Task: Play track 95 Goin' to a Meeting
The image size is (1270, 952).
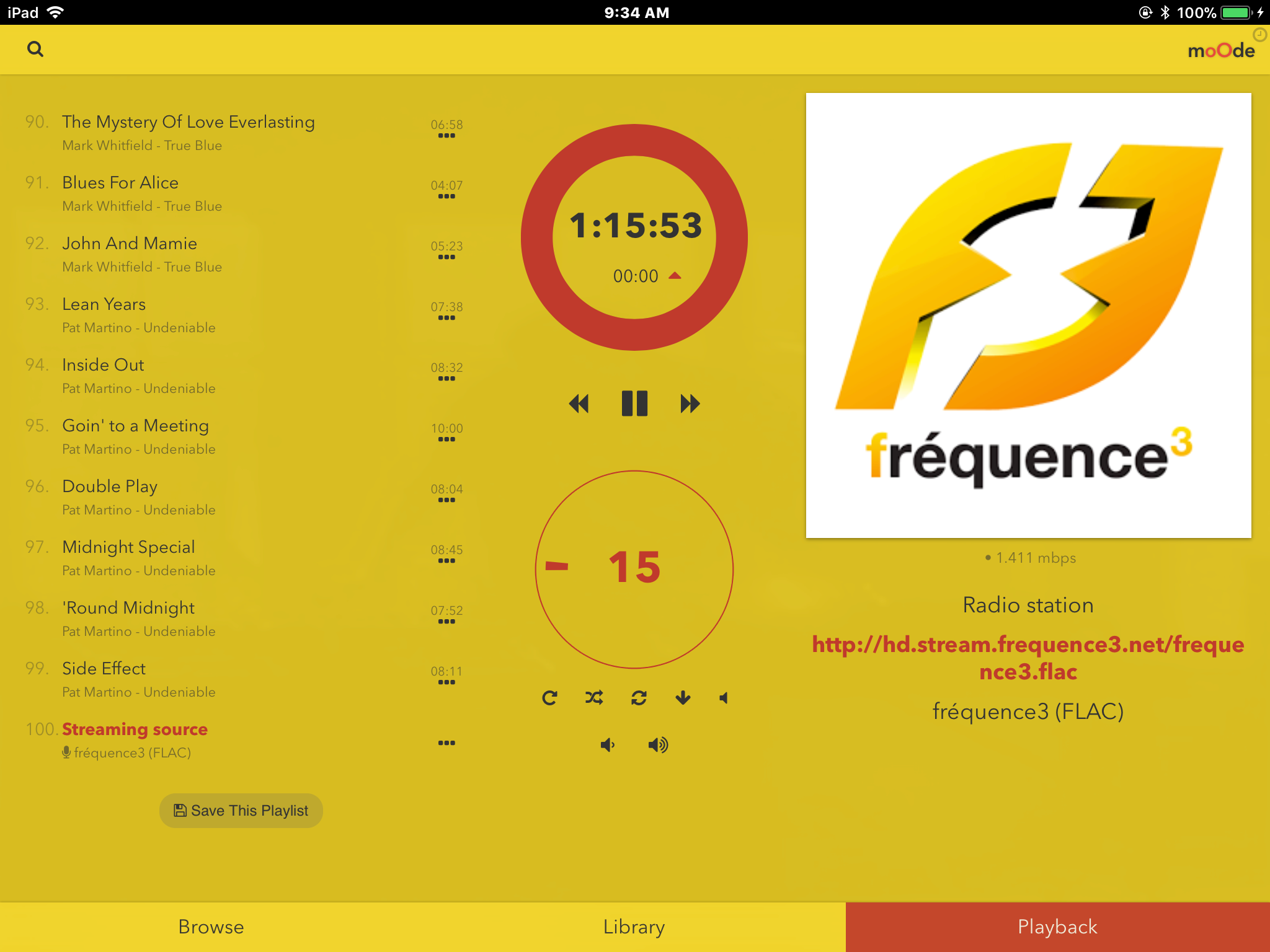Action: pos(135,426)
